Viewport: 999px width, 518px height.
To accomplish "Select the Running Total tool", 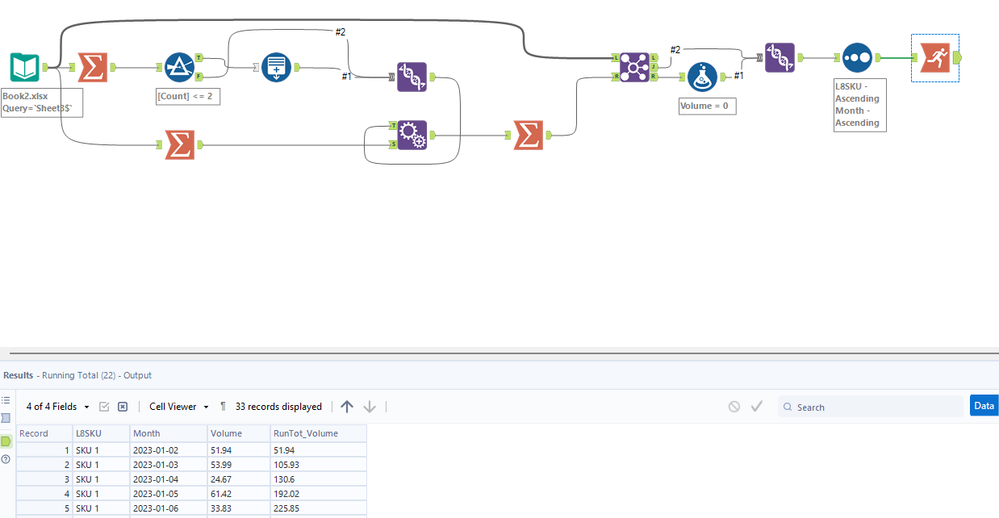I will coord(935,57).
